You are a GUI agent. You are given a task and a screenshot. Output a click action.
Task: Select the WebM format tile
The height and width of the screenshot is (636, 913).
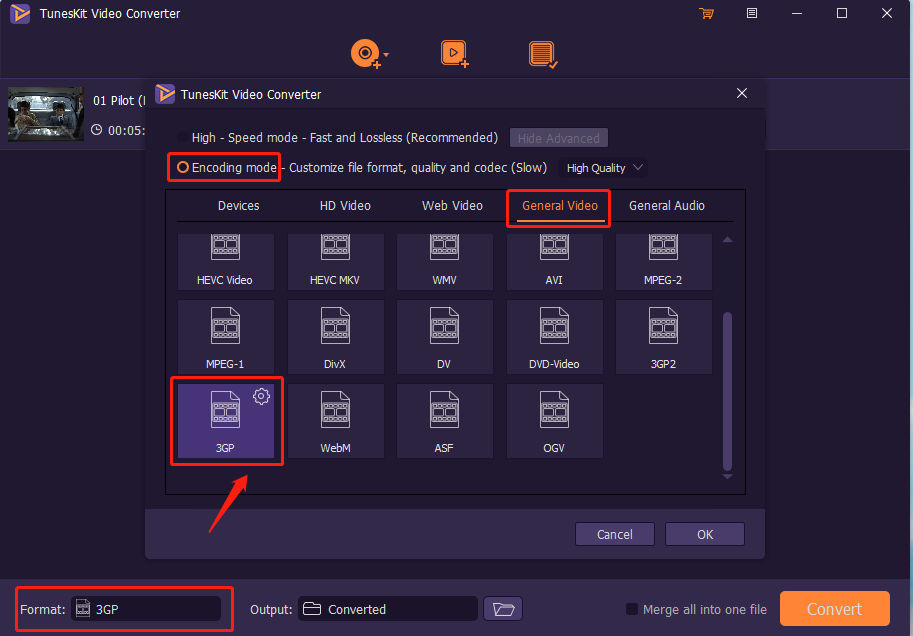click(x=335, y=421)
